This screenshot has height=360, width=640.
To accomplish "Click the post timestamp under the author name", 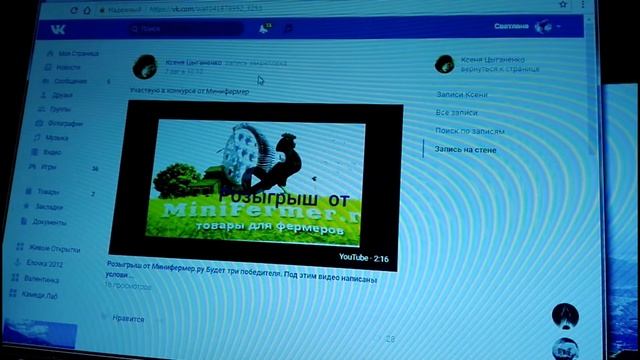I will click(184, 71).
